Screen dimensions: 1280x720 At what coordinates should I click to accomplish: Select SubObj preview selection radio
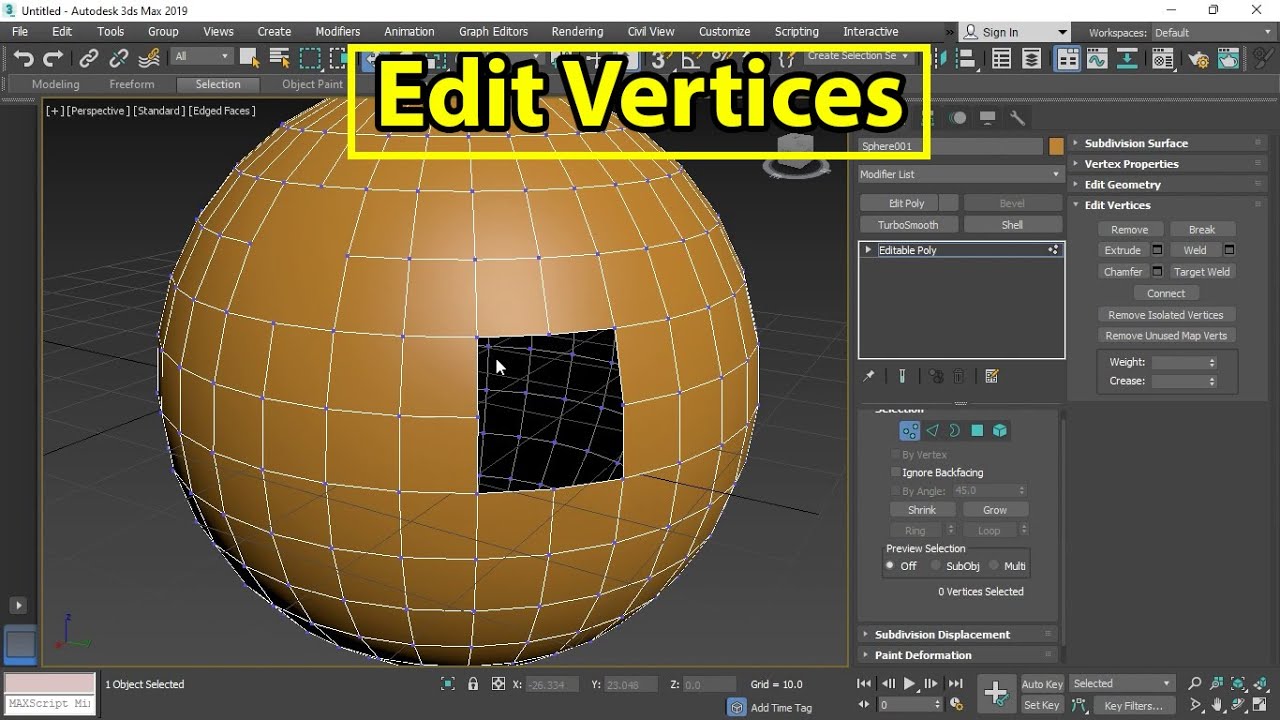tap(936, 566)
